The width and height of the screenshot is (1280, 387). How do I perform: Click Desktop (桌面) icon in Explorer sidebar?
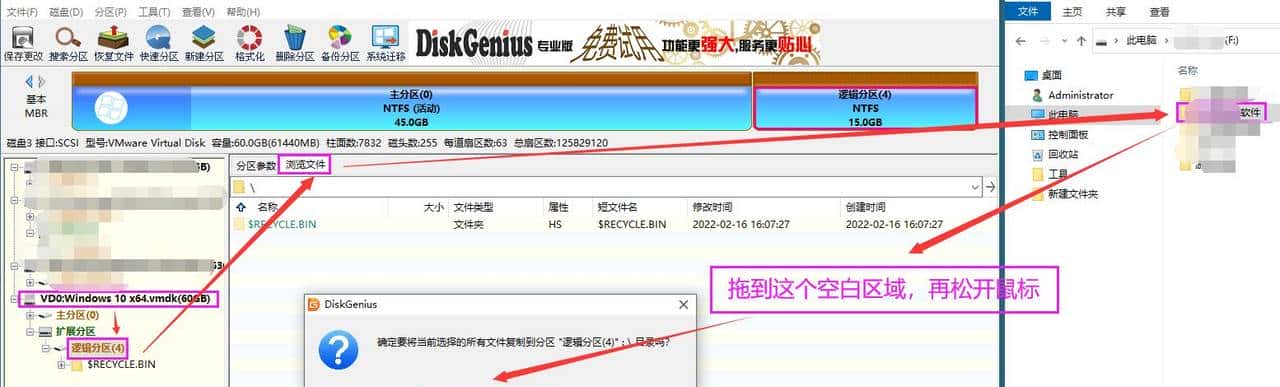click(1032, 75)
